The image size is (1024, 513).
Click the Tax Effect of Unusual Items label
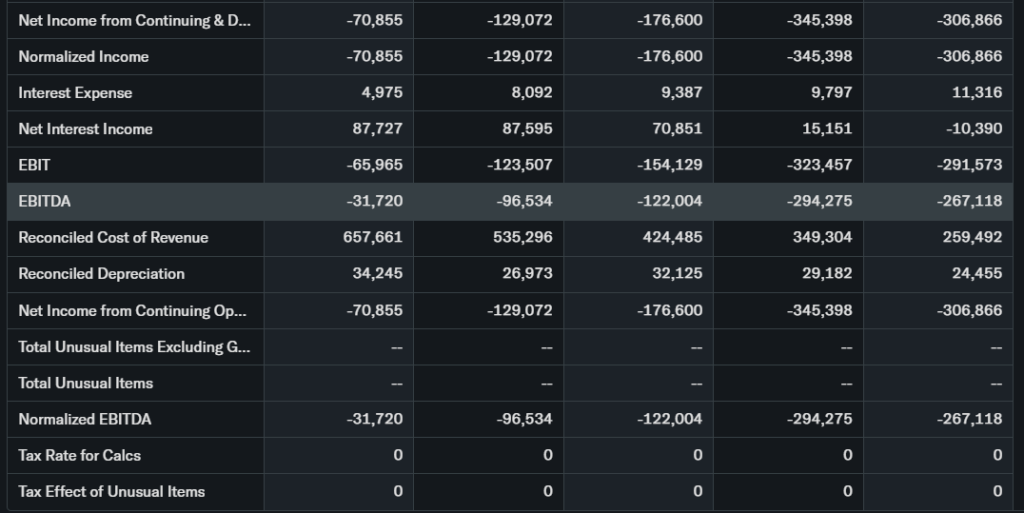111,491
